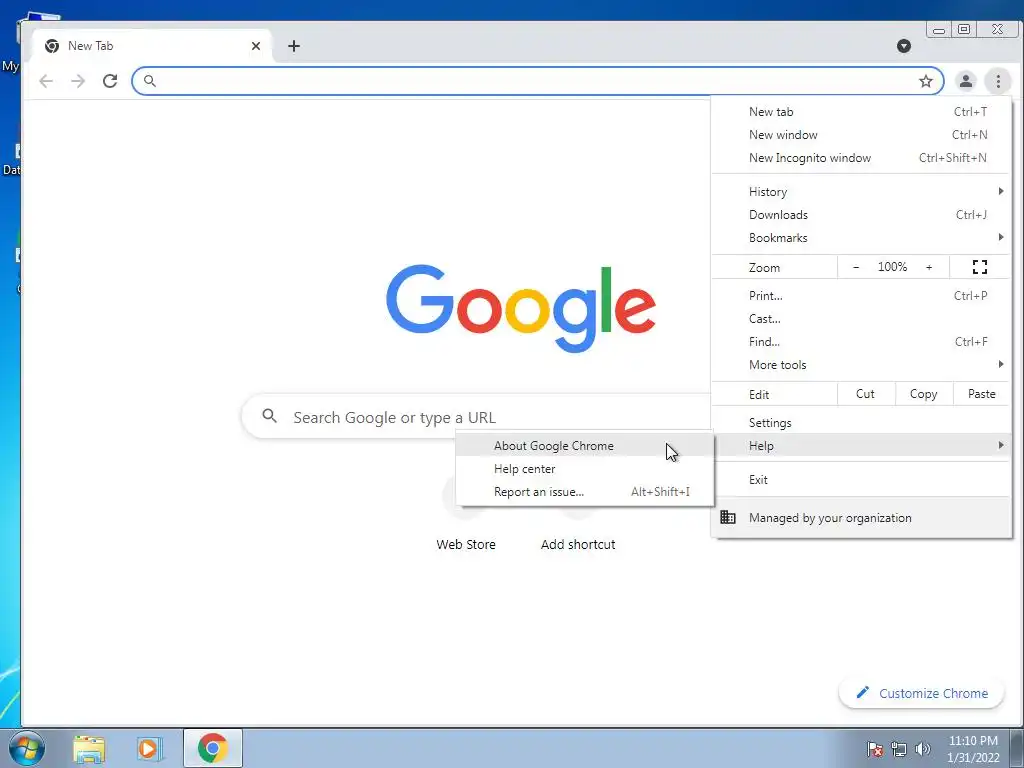
Task: Click Copy in the Edit row
Action: pos(923,394)
